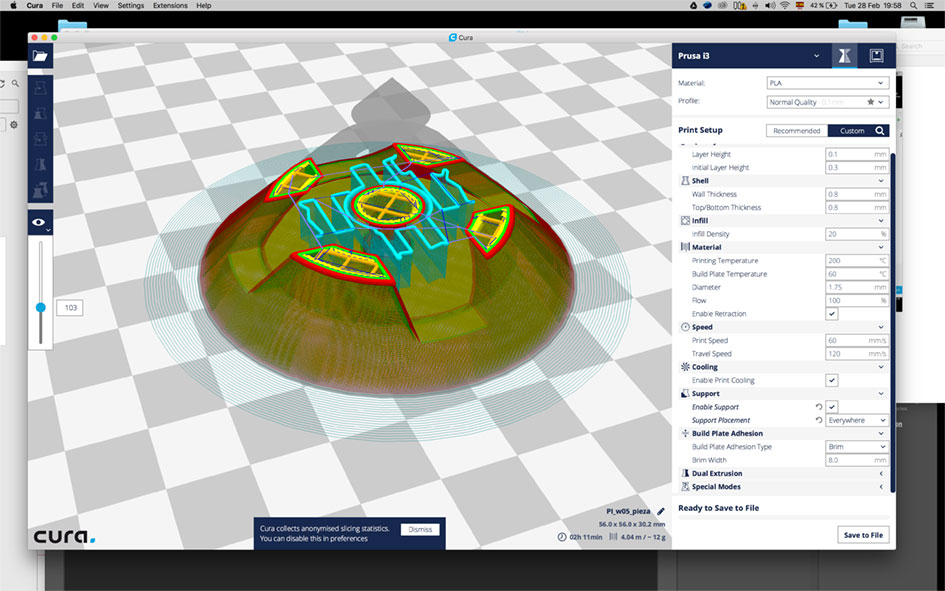Click the star icon in the Profile field
This screenshot has width=945, height=591.
[x=870, y=102]
